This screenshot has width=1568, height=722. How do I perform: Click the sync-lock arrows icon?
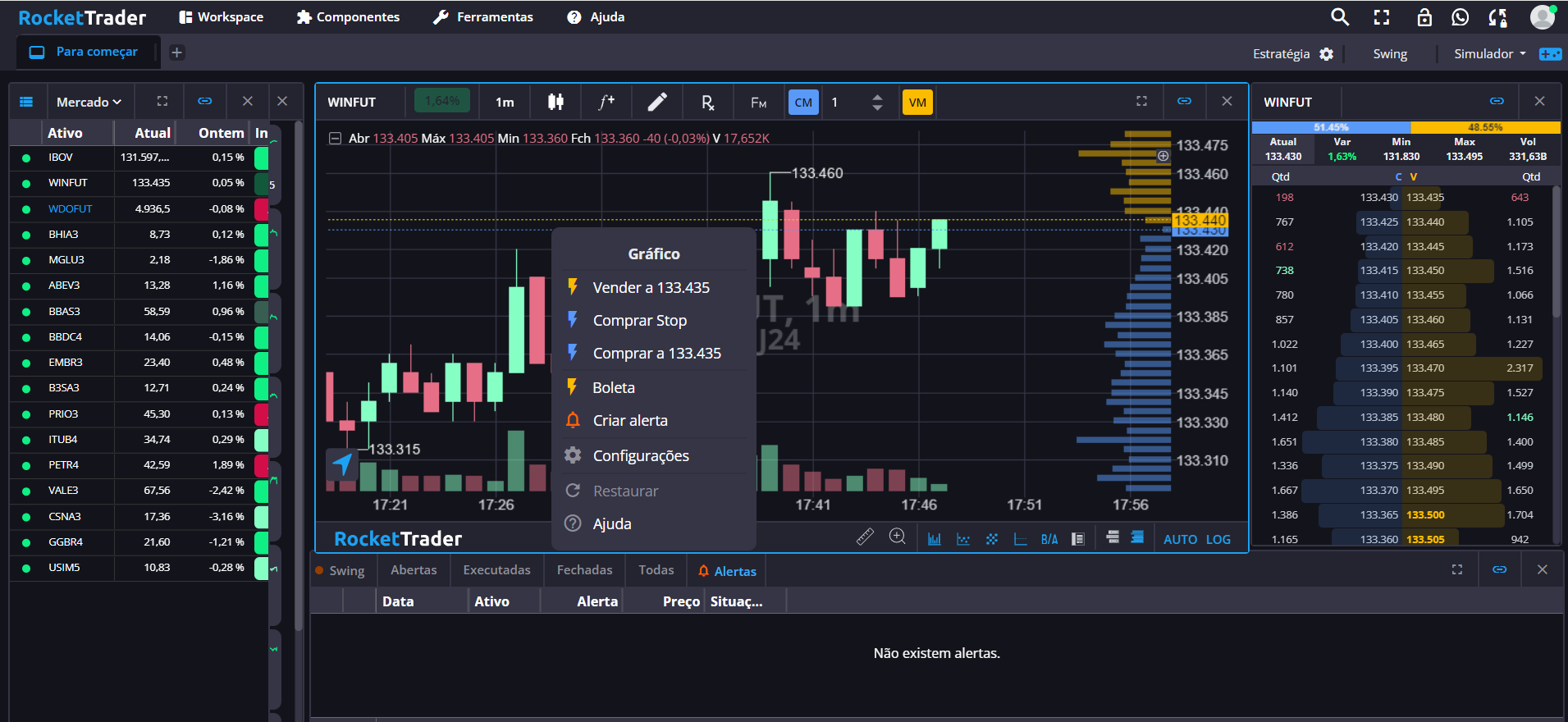1497,17
